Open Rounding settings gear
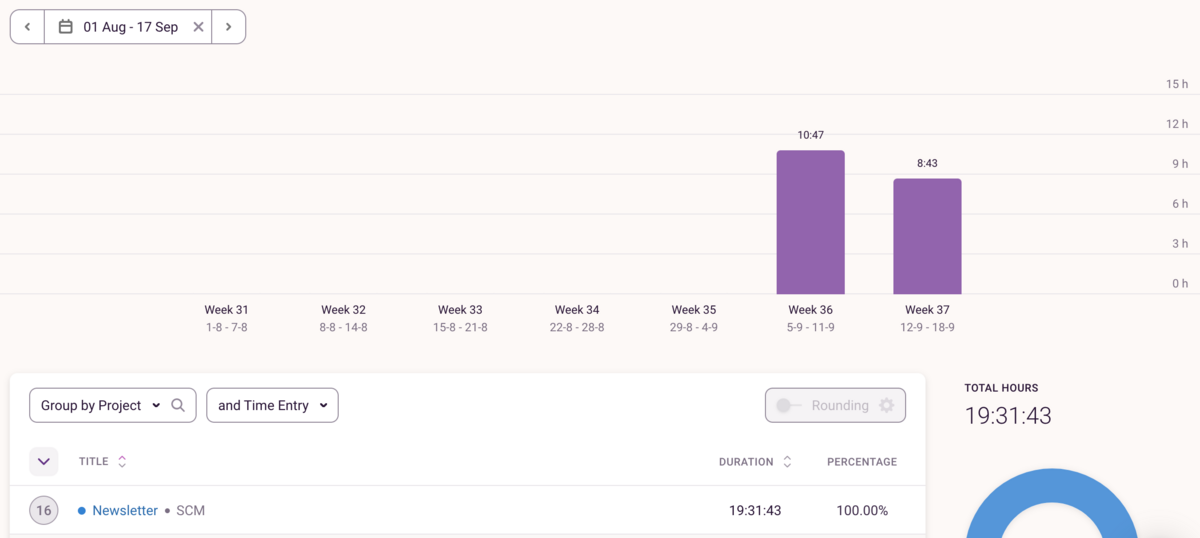The height and width of the screenshot is (538, 1200). (886, 405)
